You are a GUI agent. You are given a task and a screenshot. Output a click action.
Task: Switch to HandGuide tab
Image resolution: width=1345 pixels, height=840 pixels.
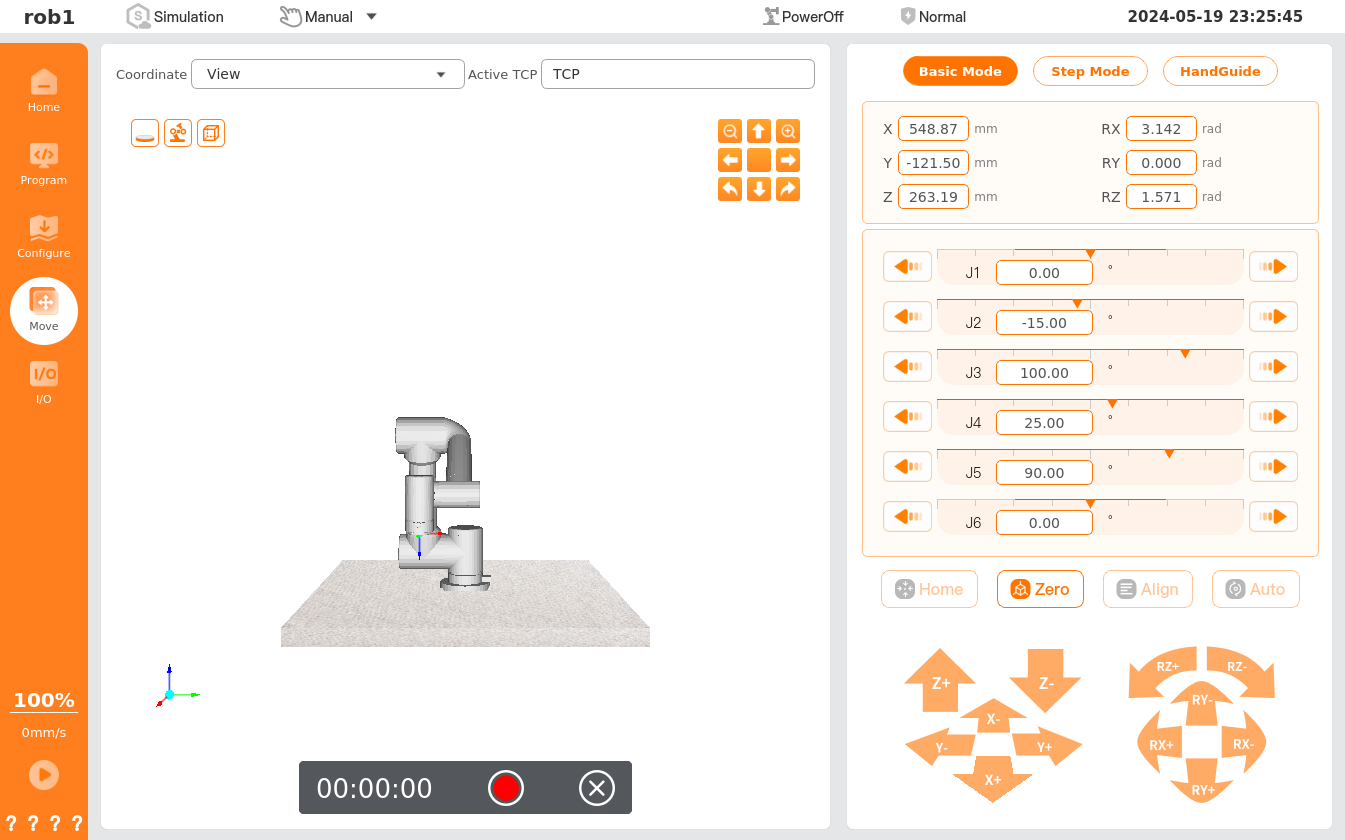pyautogui.click(x=1219, y=71)
